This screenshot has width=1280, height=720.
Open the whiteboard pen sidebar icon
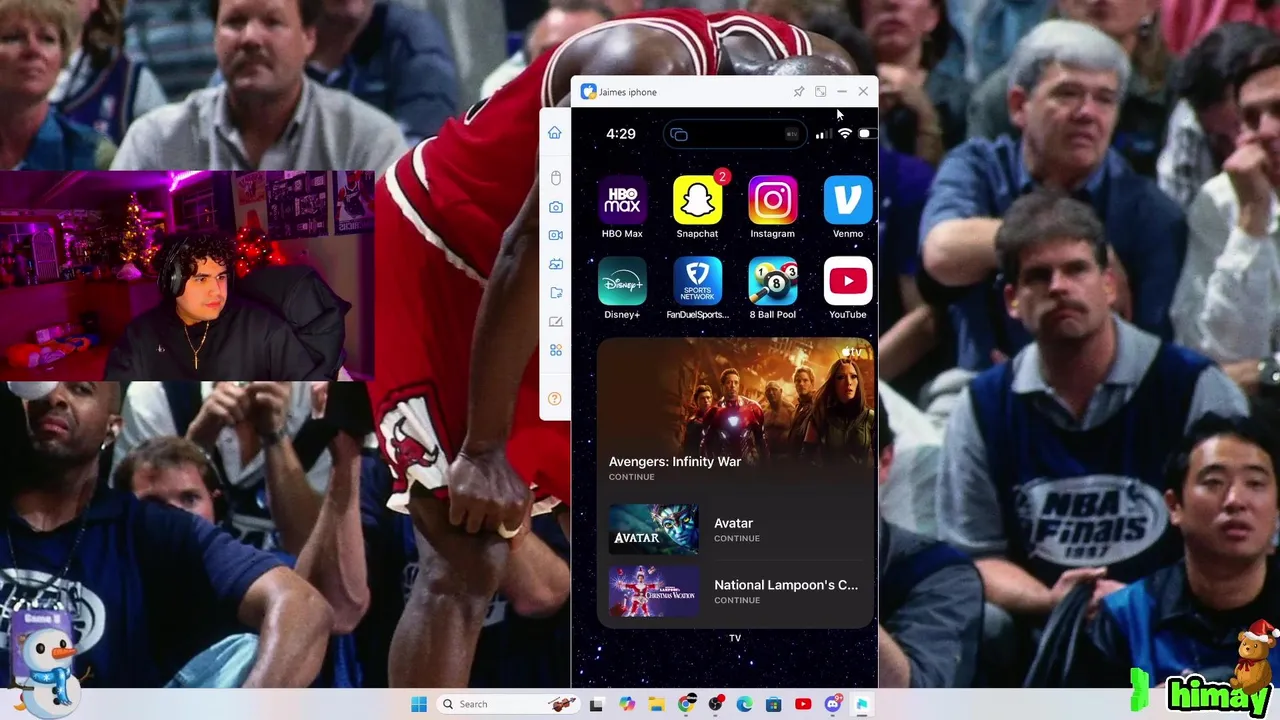click(555, 322)
